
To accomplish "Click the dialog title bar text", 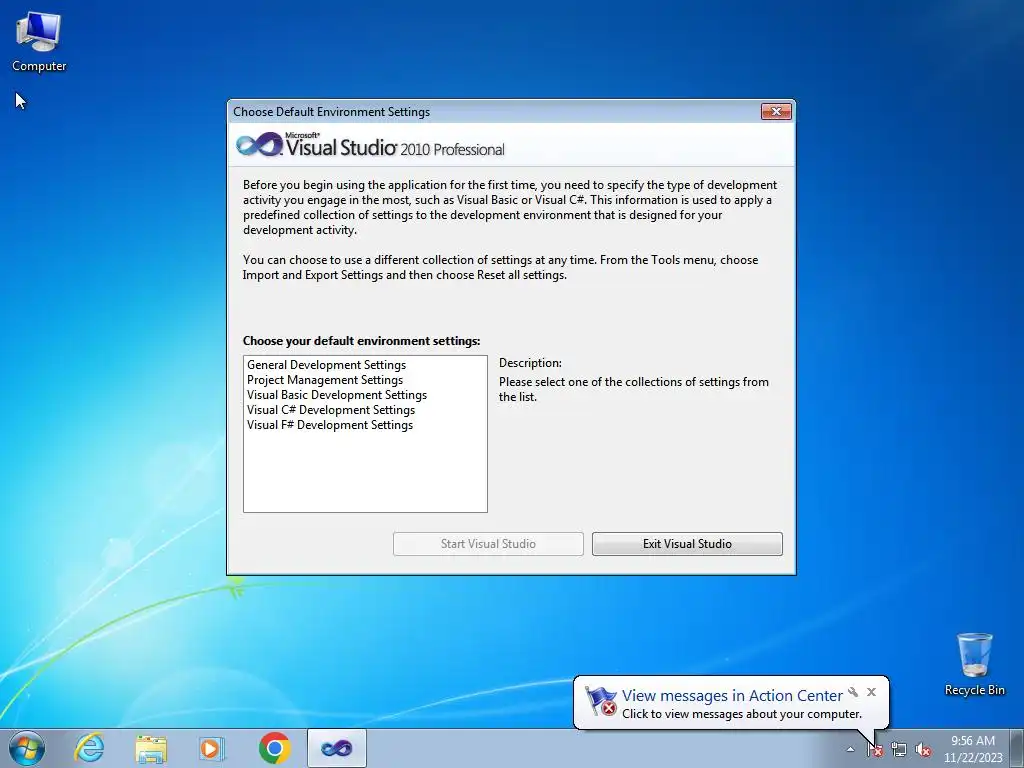I will (331, 112).
